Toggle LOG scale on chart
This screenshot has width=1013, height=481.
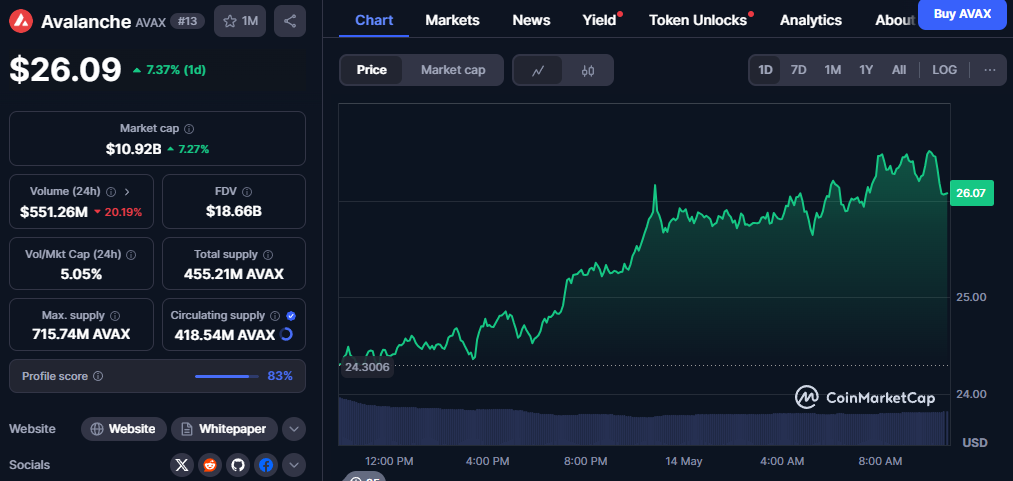click(x=945, y=70)
